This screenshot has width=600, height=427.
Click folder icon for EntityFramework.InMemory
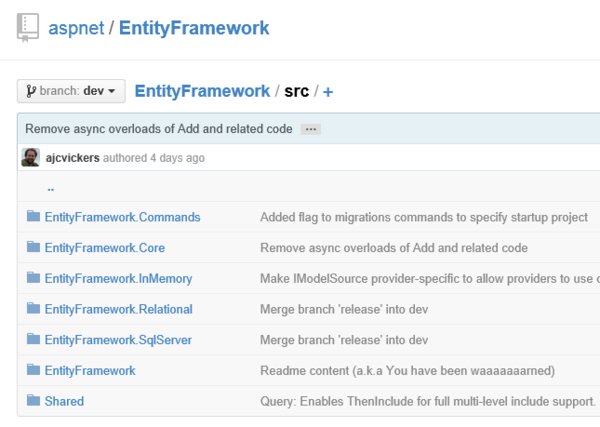[33, 277]
